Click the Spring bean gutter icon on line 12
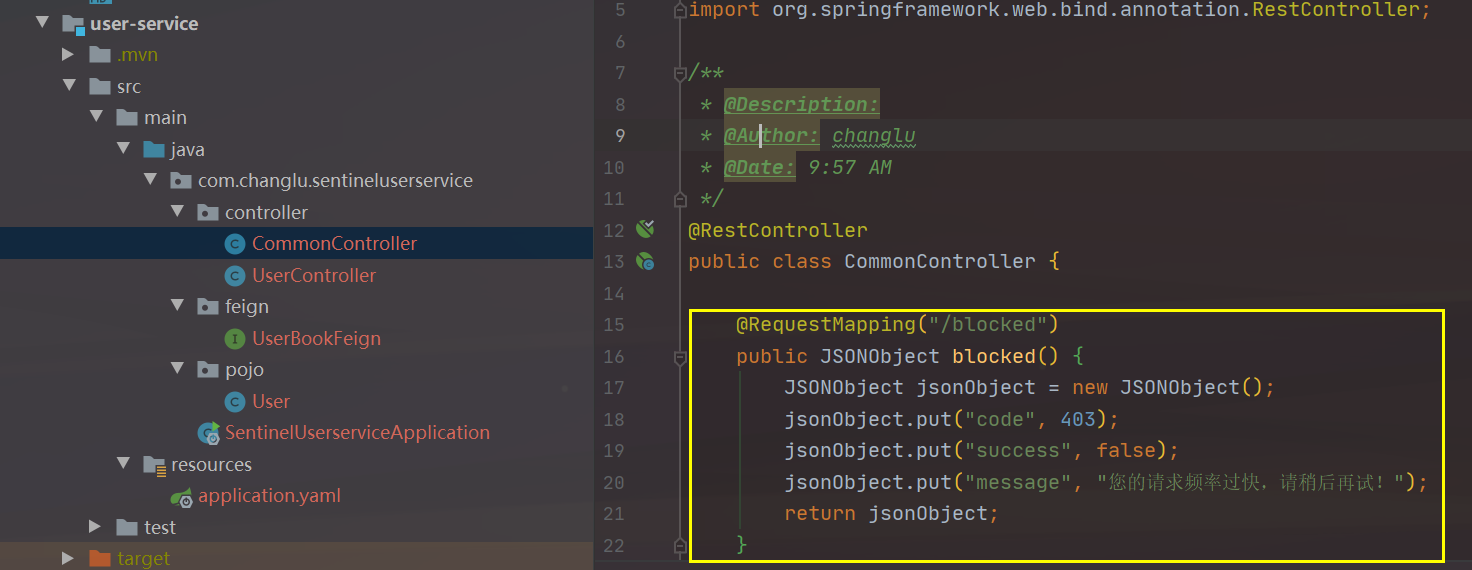 pyautogui.click(x=645, y=229)
